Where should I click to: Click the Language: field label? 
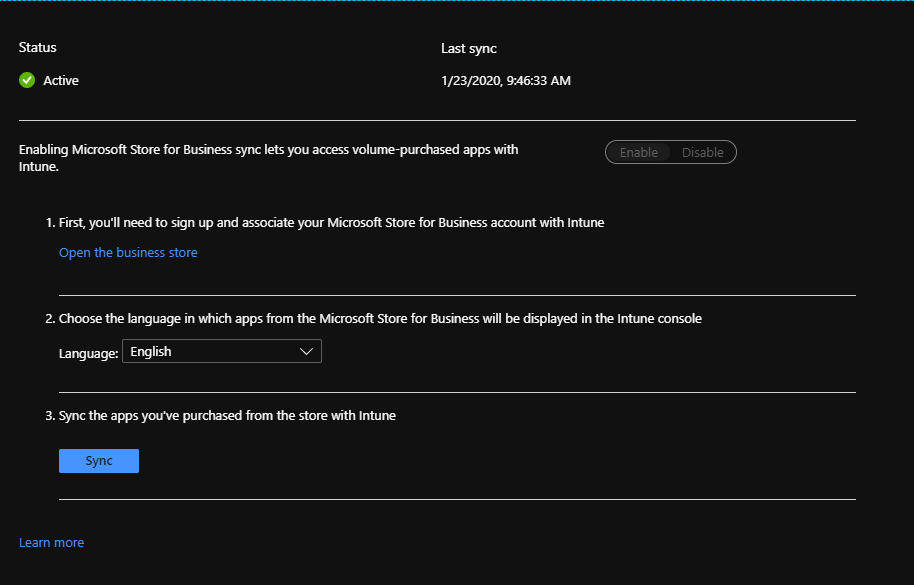(x=89, y=354)
